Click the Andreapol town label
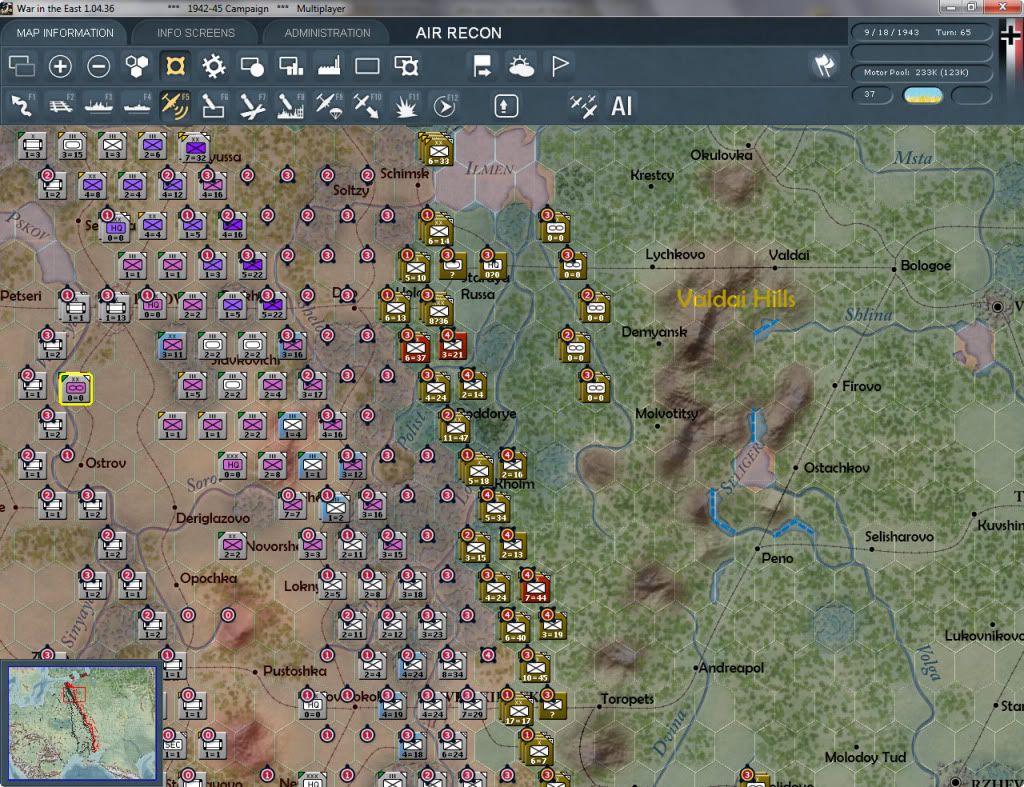Viewport: 1024px width, 787px height. point(731,668)
